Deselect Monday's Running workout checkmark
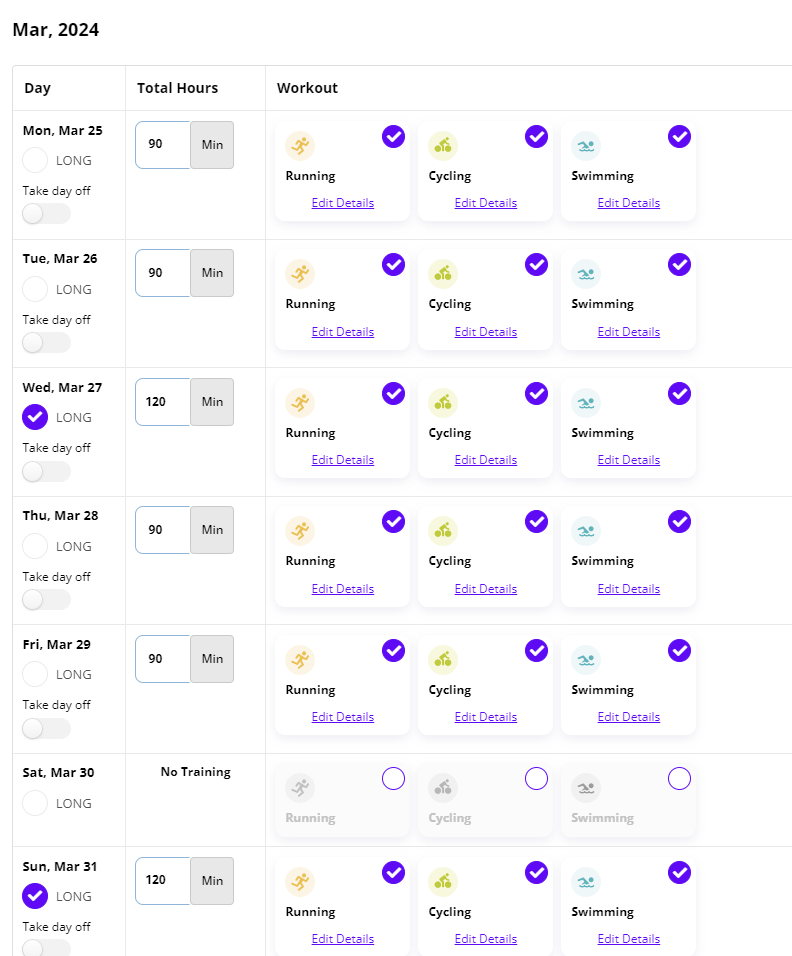This screenshot has width=792, height=956. (x=393, y=137)
